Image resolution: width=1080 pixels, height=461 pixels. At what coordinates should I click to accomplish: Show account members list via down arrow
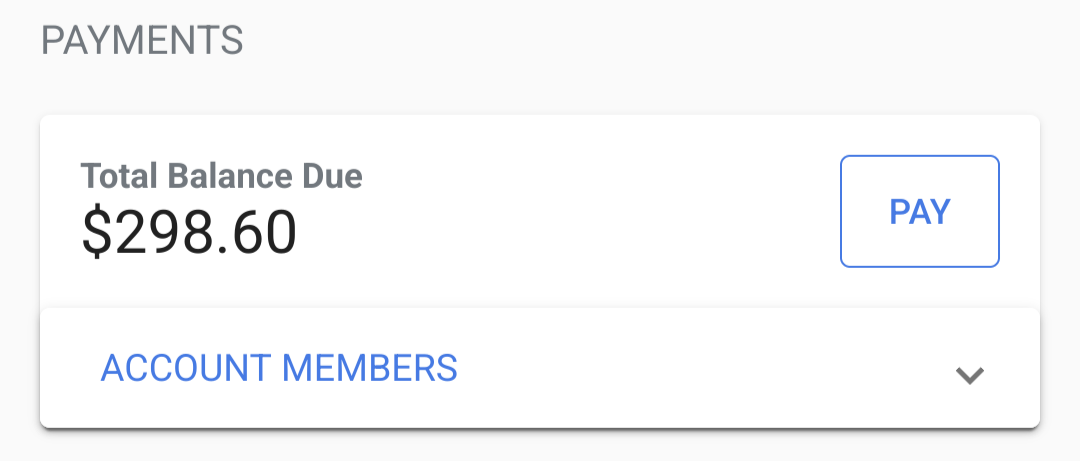[970, 375]
